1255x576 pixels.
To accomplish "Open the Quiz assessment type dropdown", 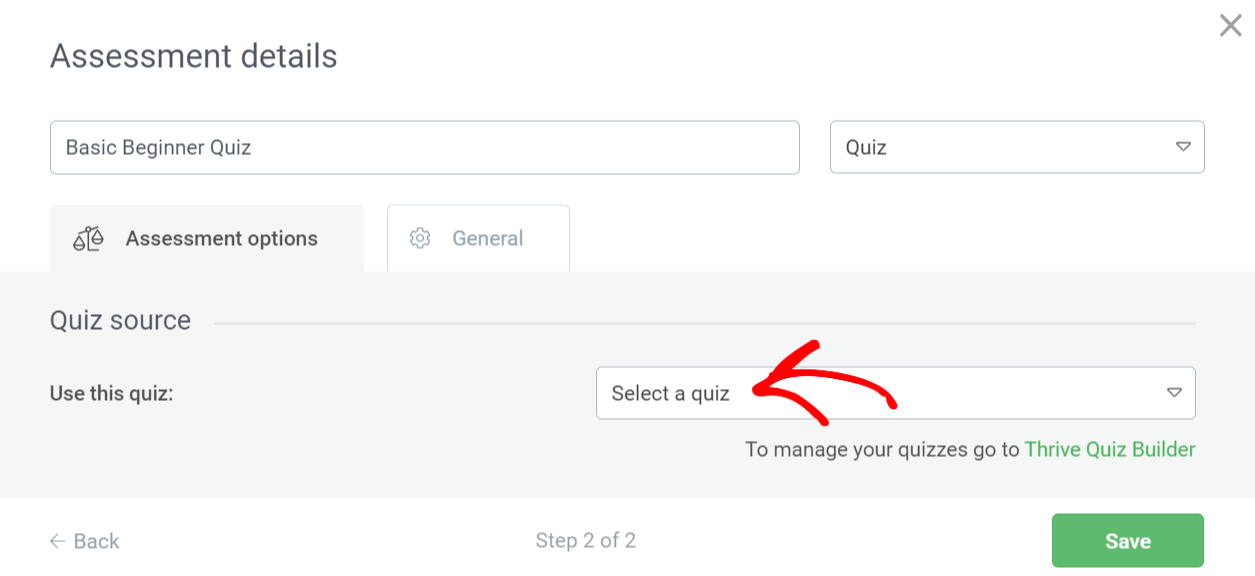I will click(1016, 147).
